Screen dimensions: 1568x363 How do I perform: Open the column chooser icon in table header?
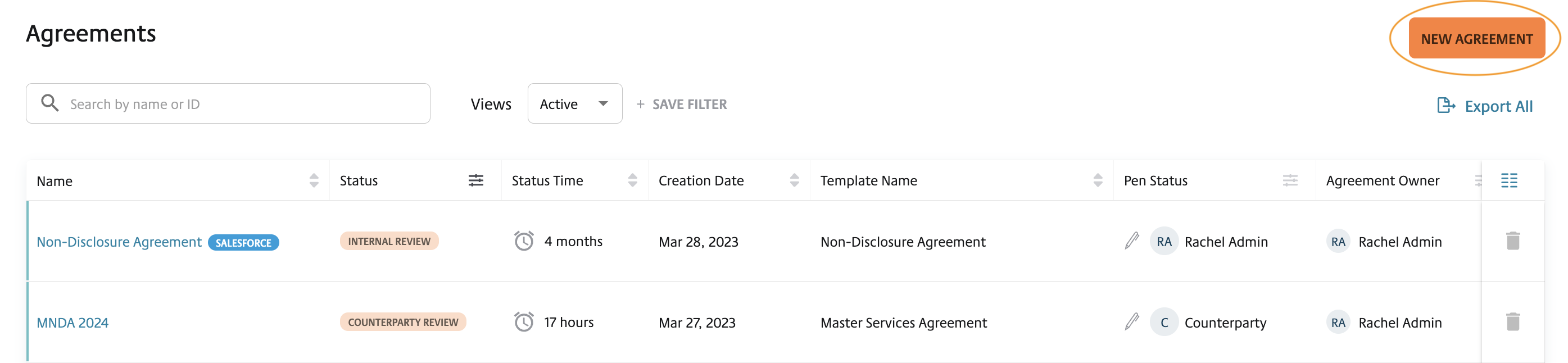1508,180
